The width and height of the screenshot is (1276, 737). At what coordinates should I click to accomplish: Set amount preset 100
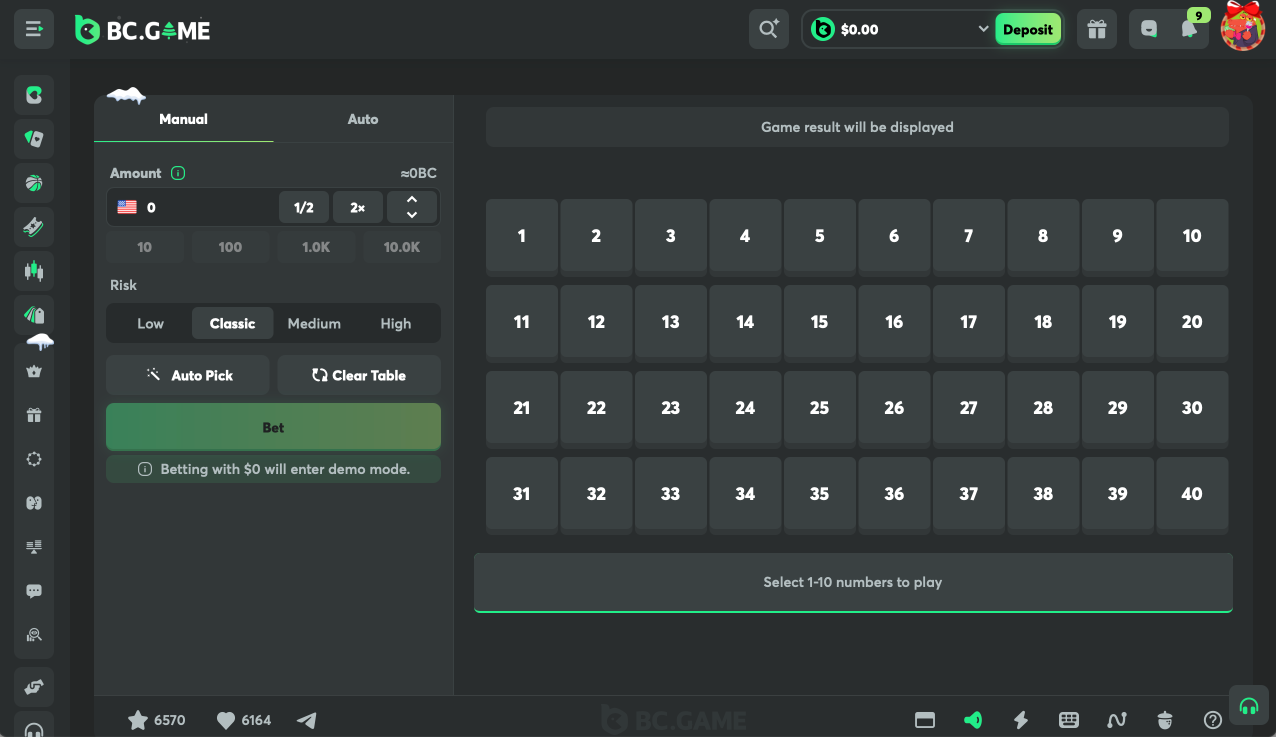[x=230, y=247]
